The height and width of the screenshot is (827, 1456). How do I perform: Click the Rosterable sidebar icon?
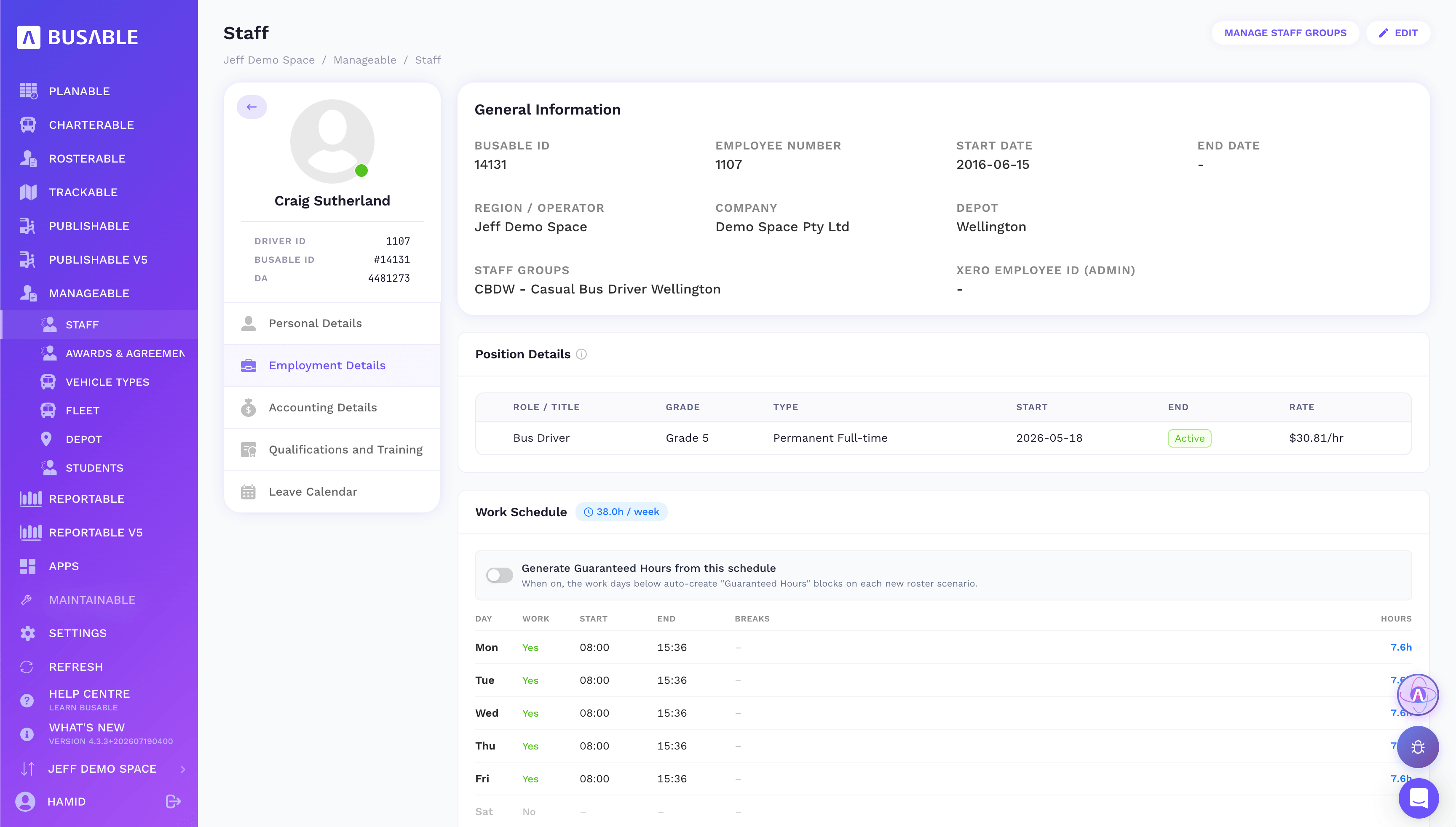[28, 158]
